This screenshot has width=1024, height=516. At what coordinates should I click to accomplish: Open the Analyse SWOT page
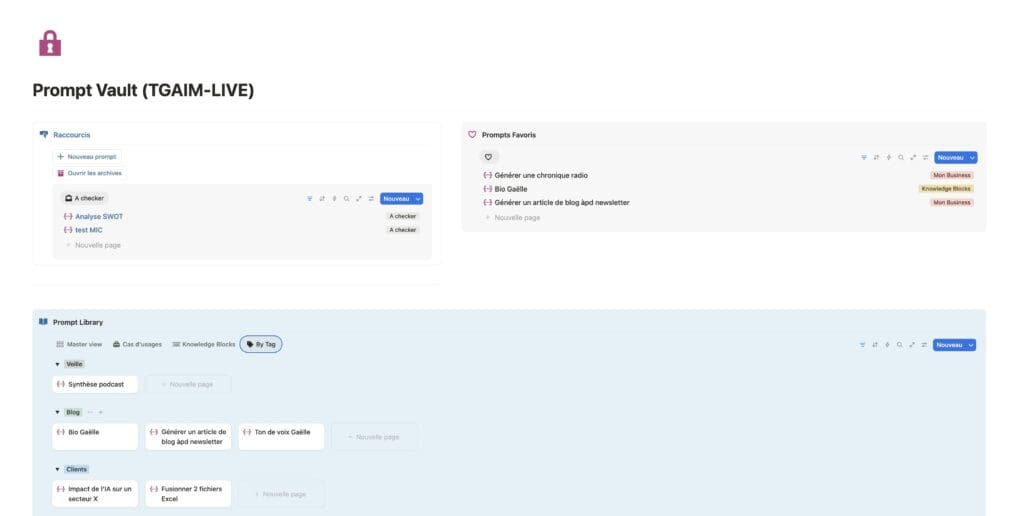tap(99, 216)
